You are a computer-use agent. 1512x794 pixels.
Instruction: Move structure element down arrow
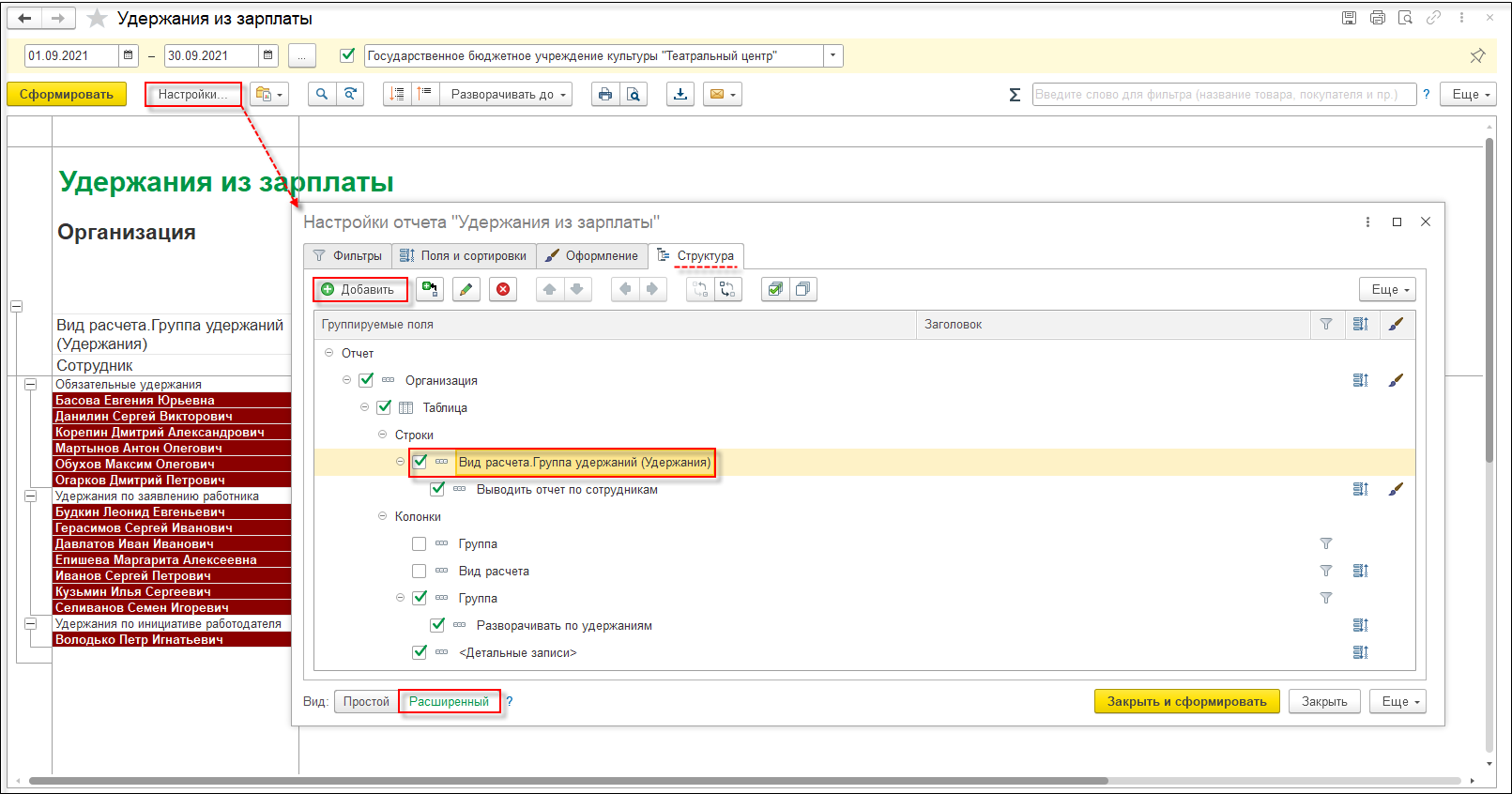click(x=577, y=289)
